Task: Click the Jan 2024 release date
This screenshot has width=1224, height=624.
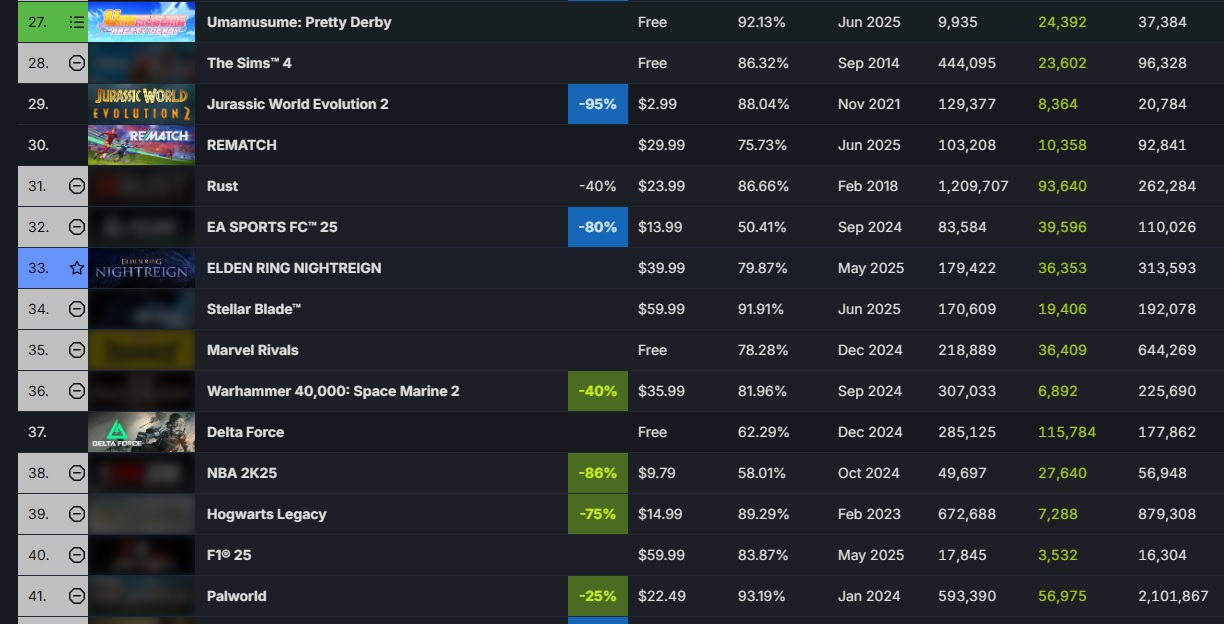Action: 868,596
